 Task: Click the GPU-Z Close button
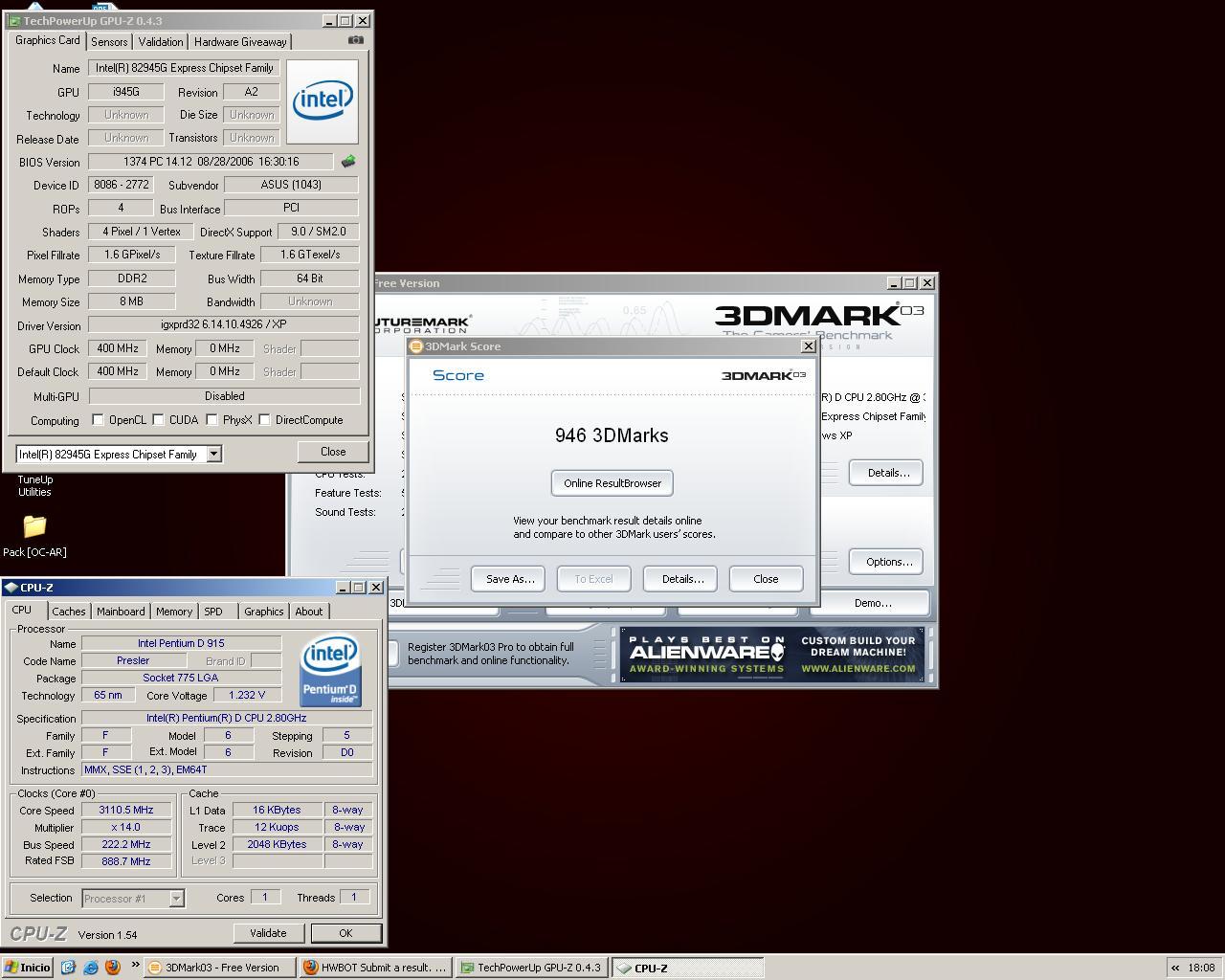tap(333, 452)
